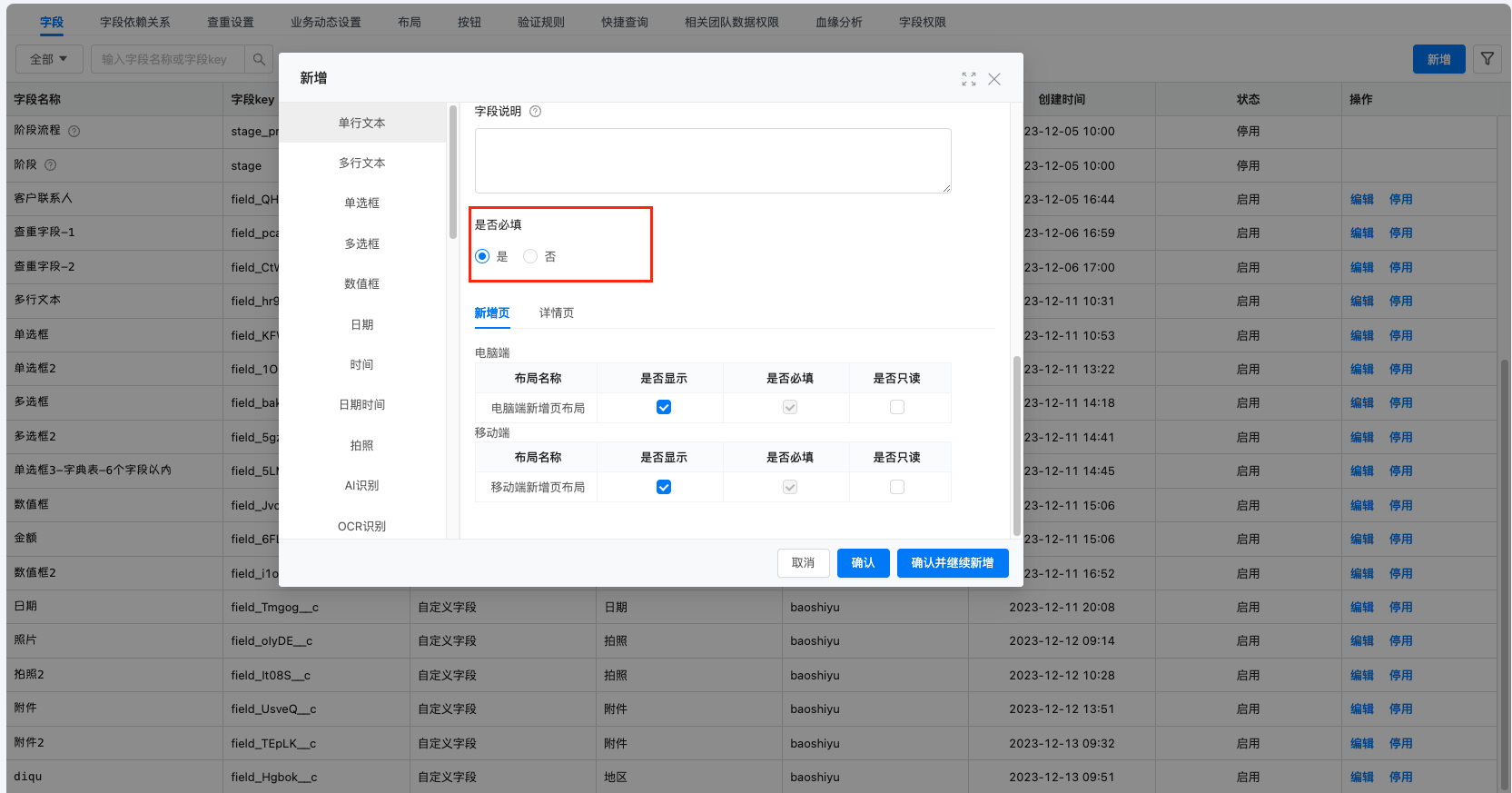This screenshot has height=793, width=1512.
Task: Open the 血缘分析 tab
Action: point(838,22)
